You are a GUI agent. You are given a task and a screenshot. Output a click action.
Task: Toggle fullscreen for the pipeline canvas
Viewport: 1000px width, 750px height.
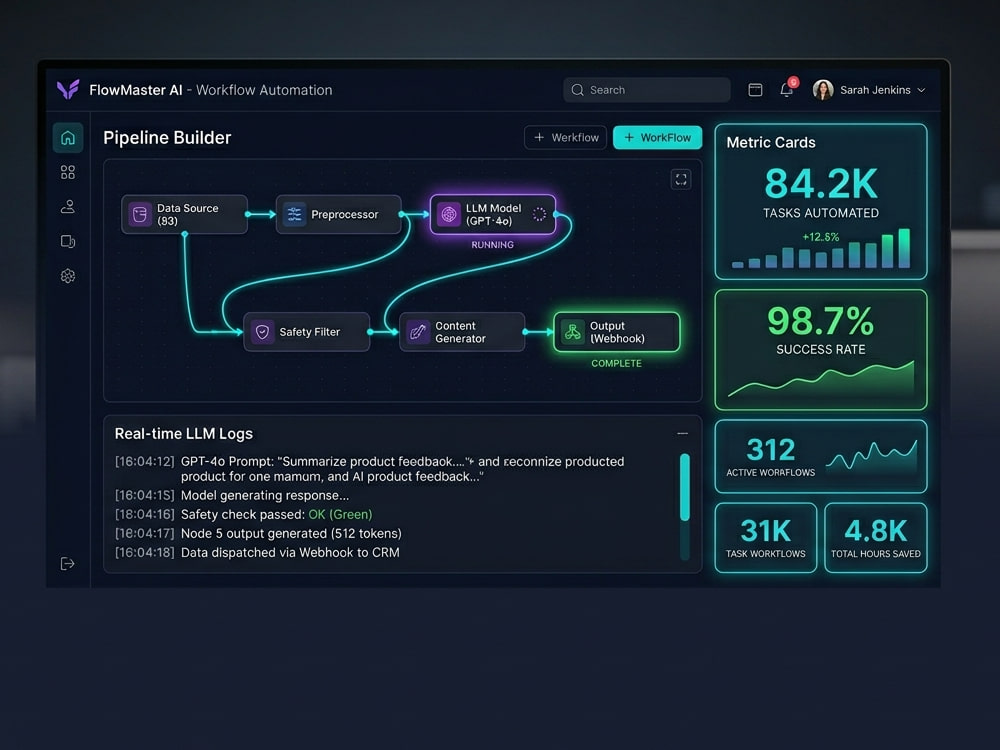[x=680, y=179]
